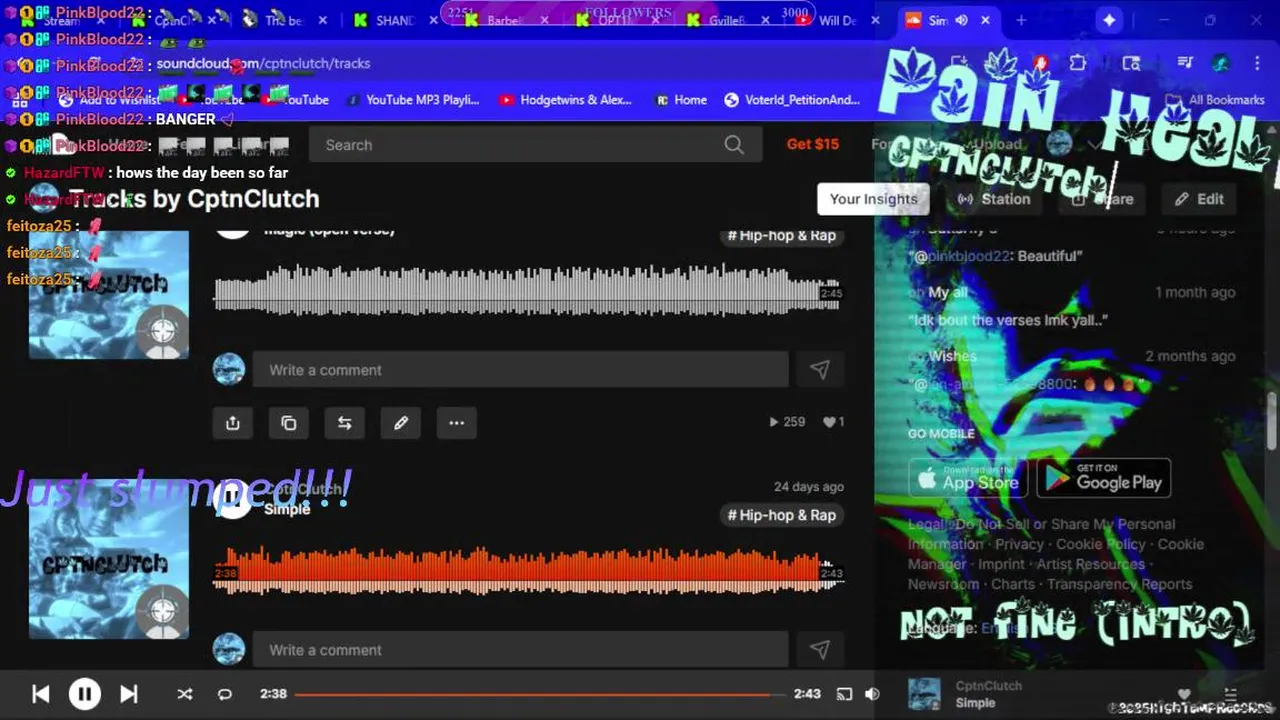
Task: Open the browser extensions puzzle icon
Action: coord(1078,63)
